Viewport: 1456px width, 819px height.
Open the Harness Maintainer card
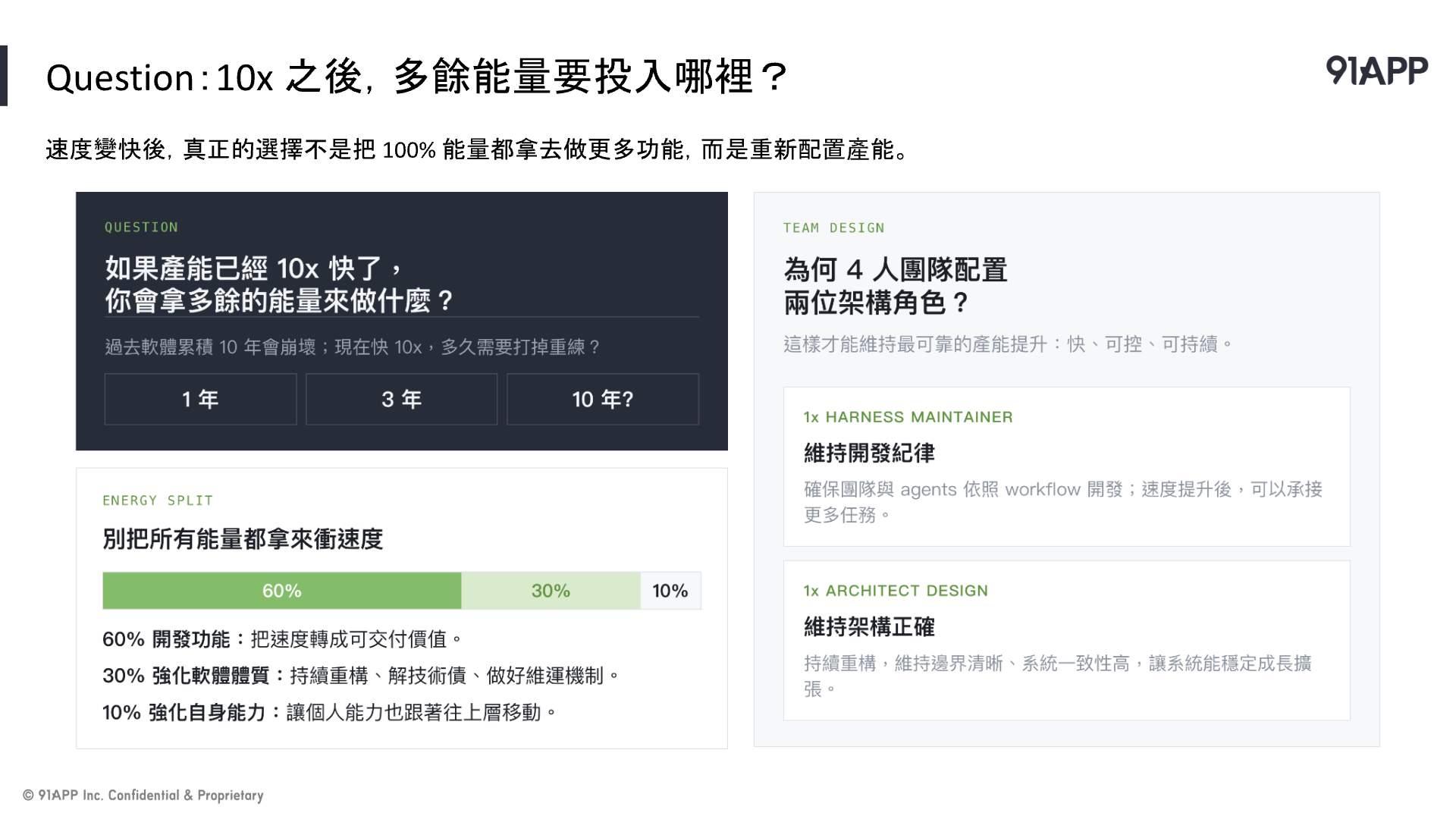[1066, 466]
